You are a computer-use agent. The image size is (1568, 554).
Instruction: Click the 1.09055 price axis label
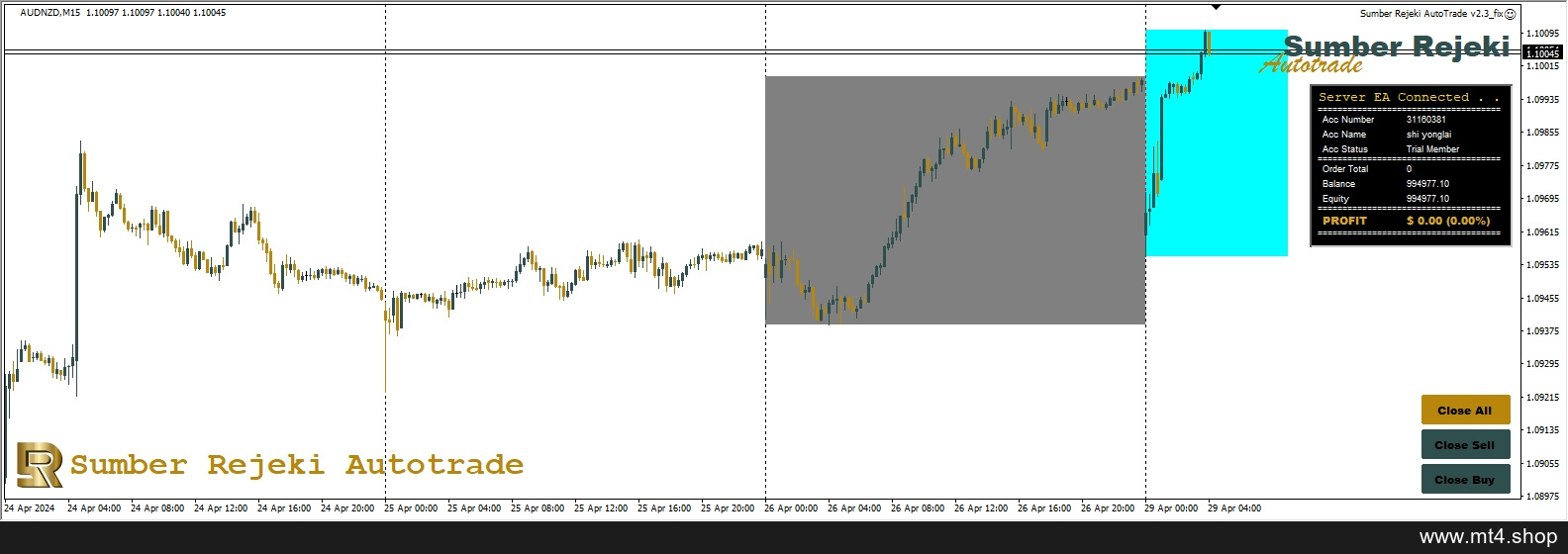coord(1543,464)
